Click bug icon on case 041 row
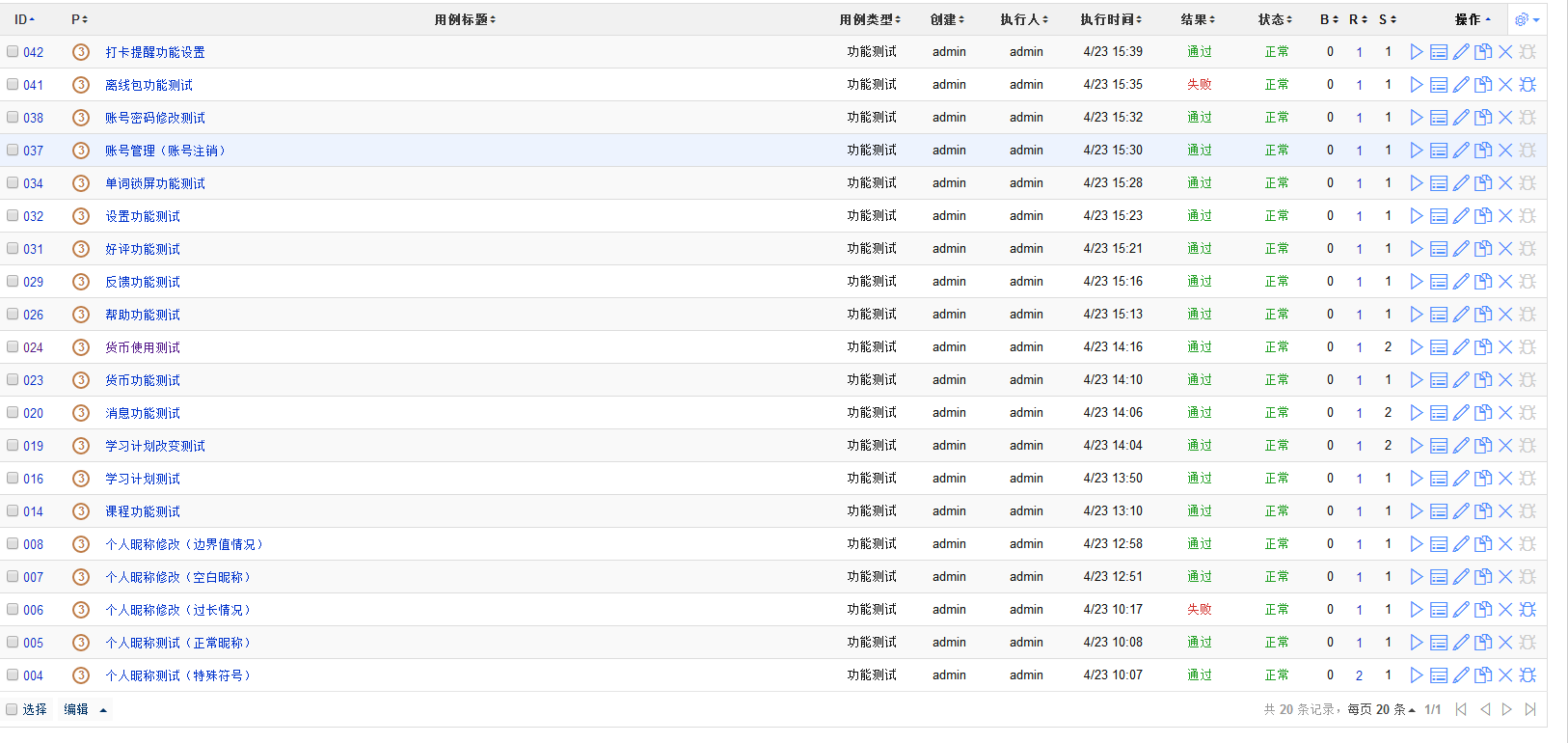Screen dimensions: 1568x743 (1527, 85)
